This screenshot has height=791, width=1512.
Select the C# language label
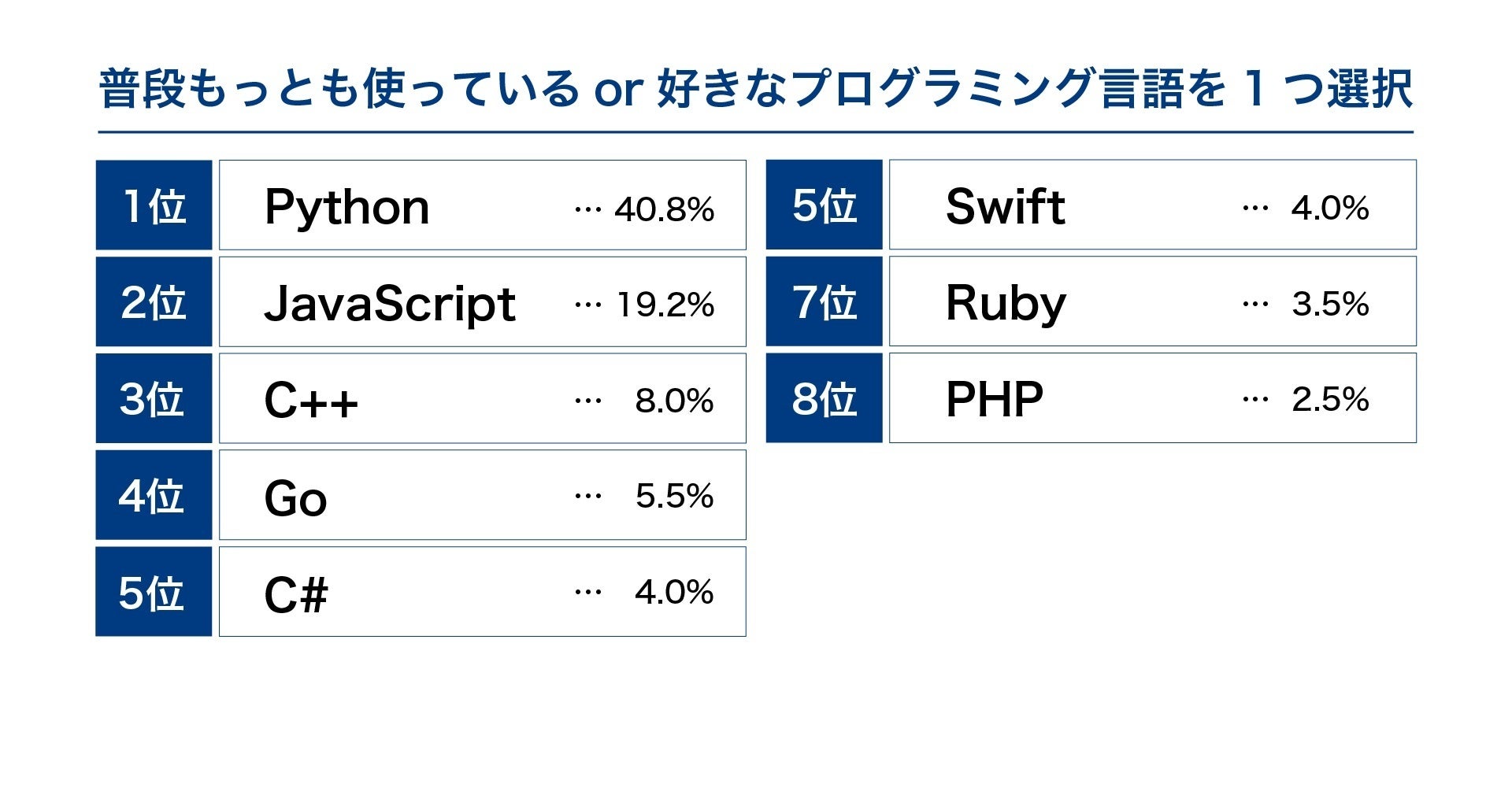point(295,594)
